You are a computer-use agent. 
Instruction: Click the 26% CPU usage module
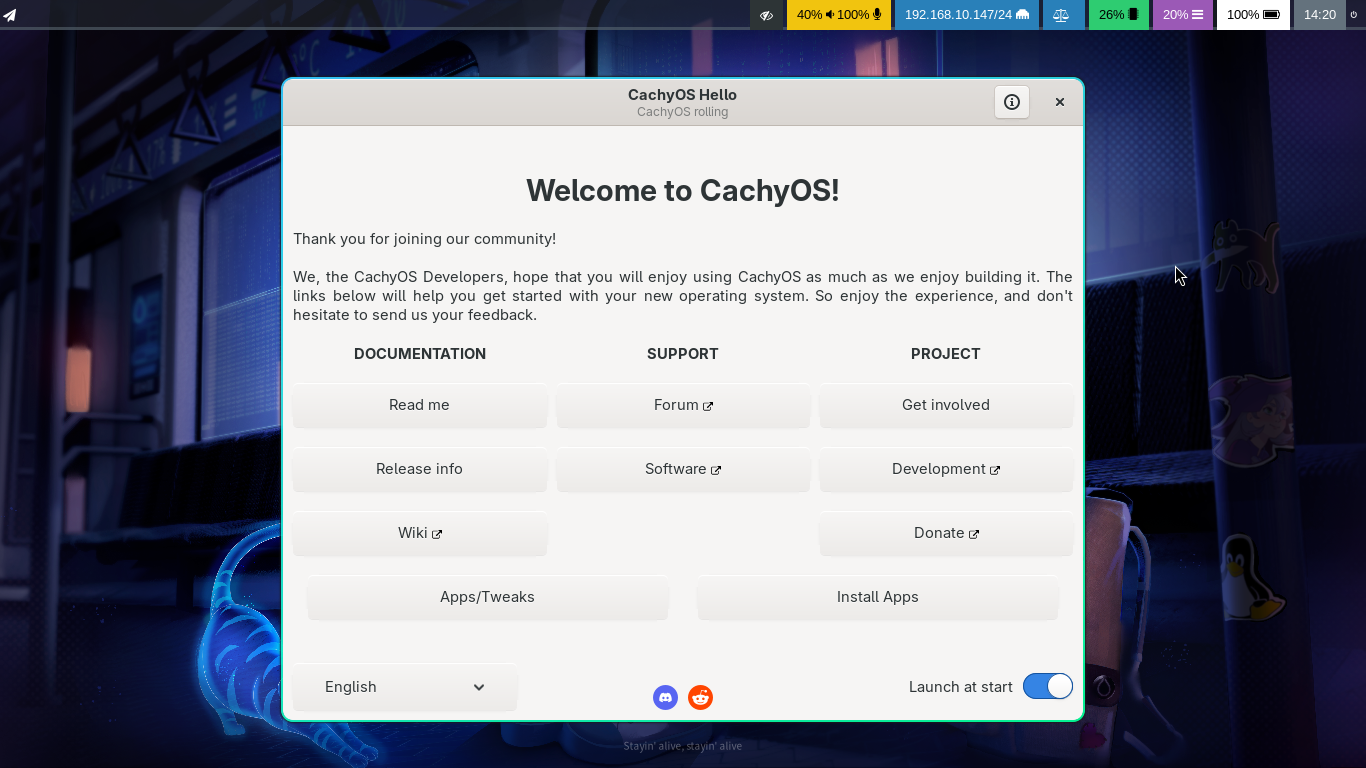point(1119,15)
